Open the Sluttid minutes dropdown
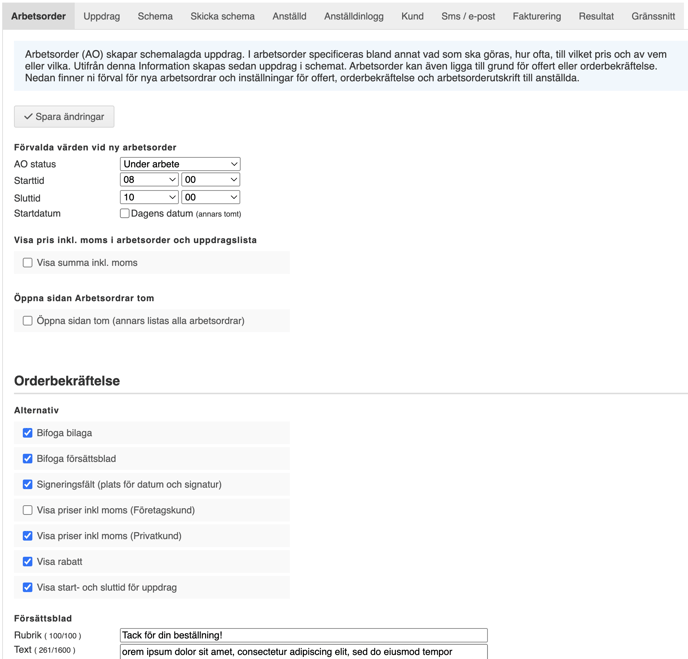 tap(211, 197)
